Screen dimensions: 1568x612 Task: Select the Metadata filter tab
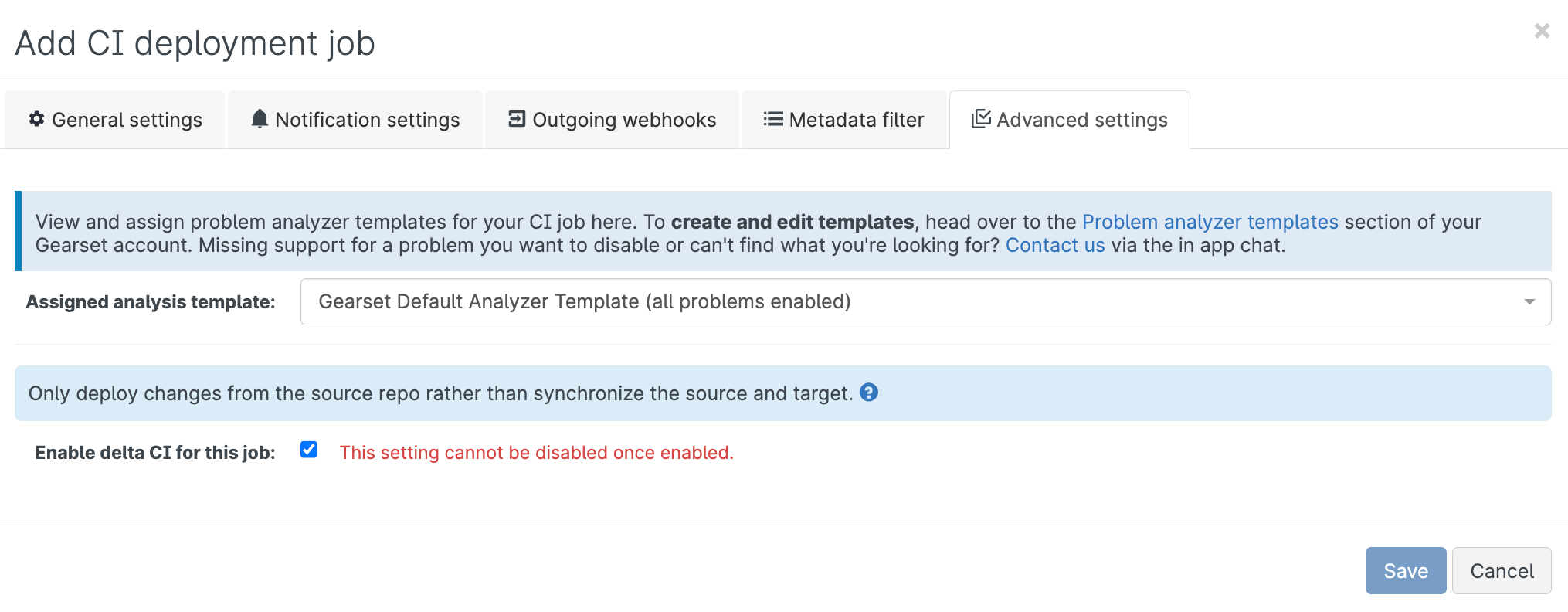click(856, 120)
